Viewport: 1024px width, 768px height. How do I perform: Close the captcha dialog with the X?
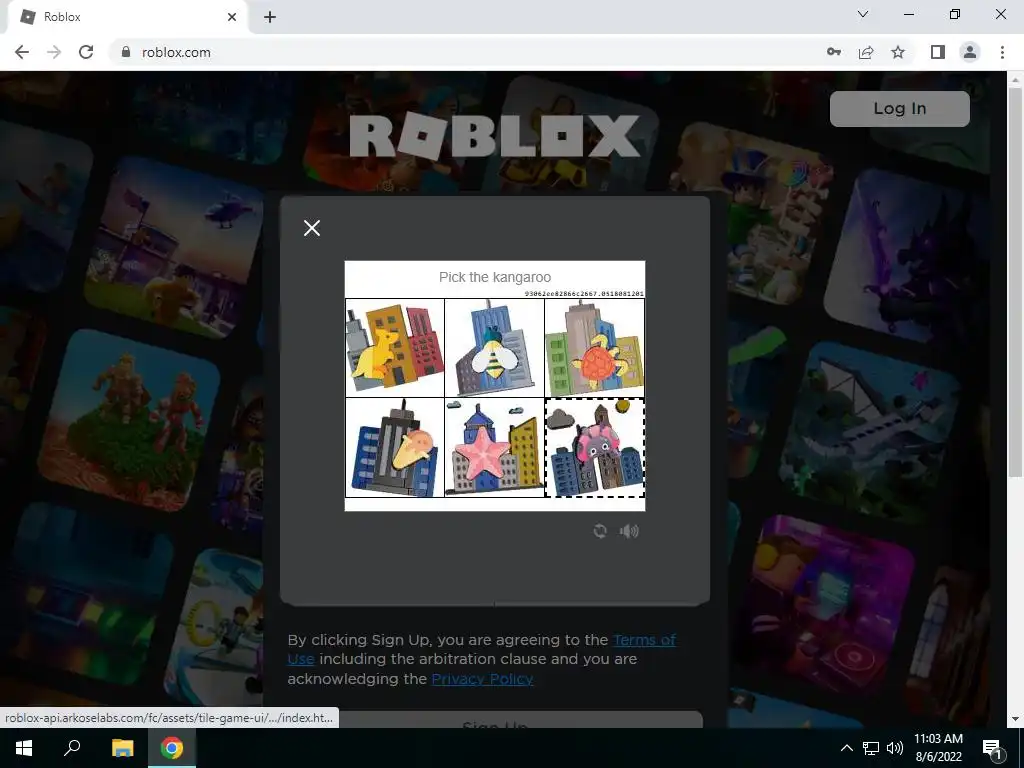pos(312,228)
